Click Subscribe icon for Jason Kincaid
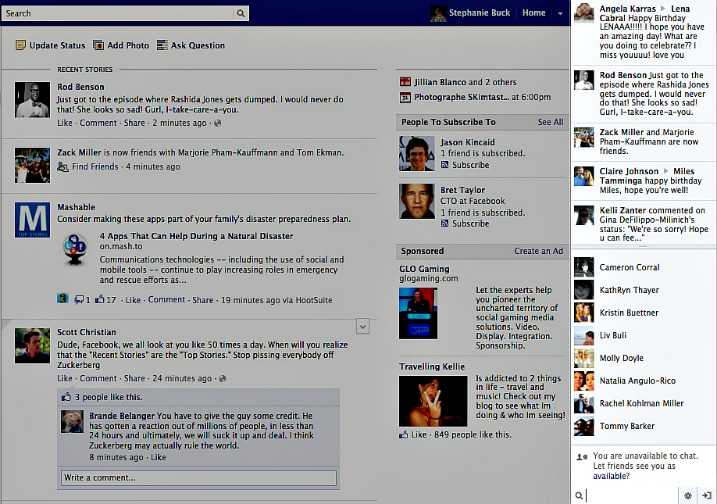The image size is (717, 504). tap(445, 165)
